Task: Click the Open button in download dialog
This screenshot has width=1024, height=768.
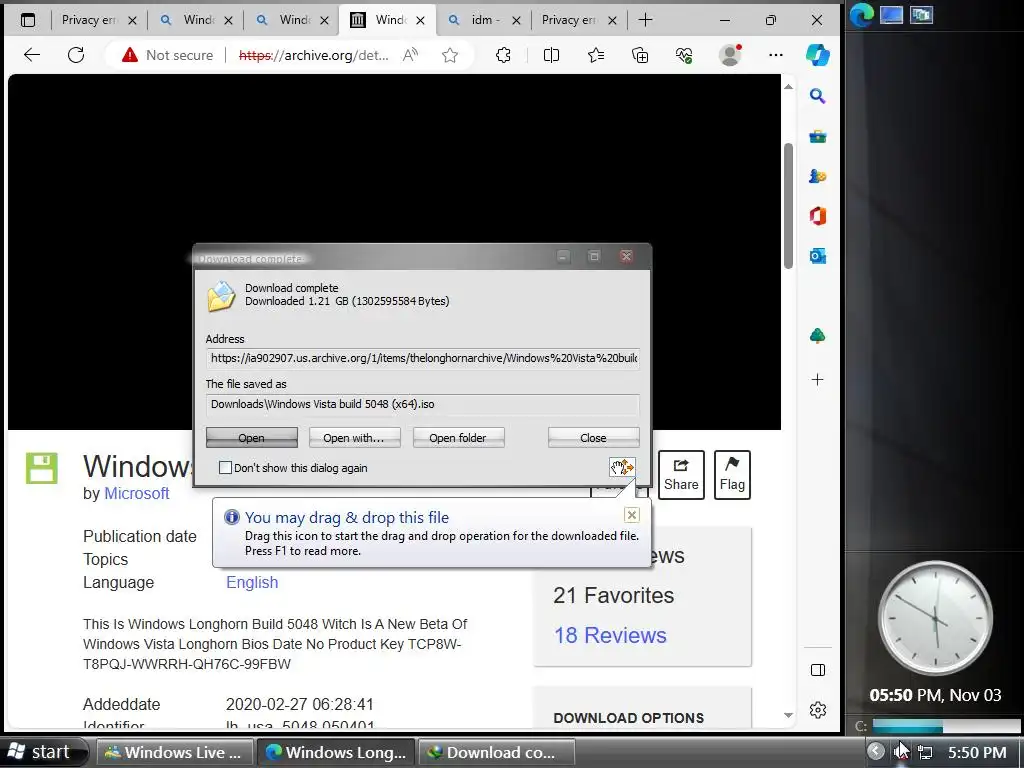Action: click(251, 438)
